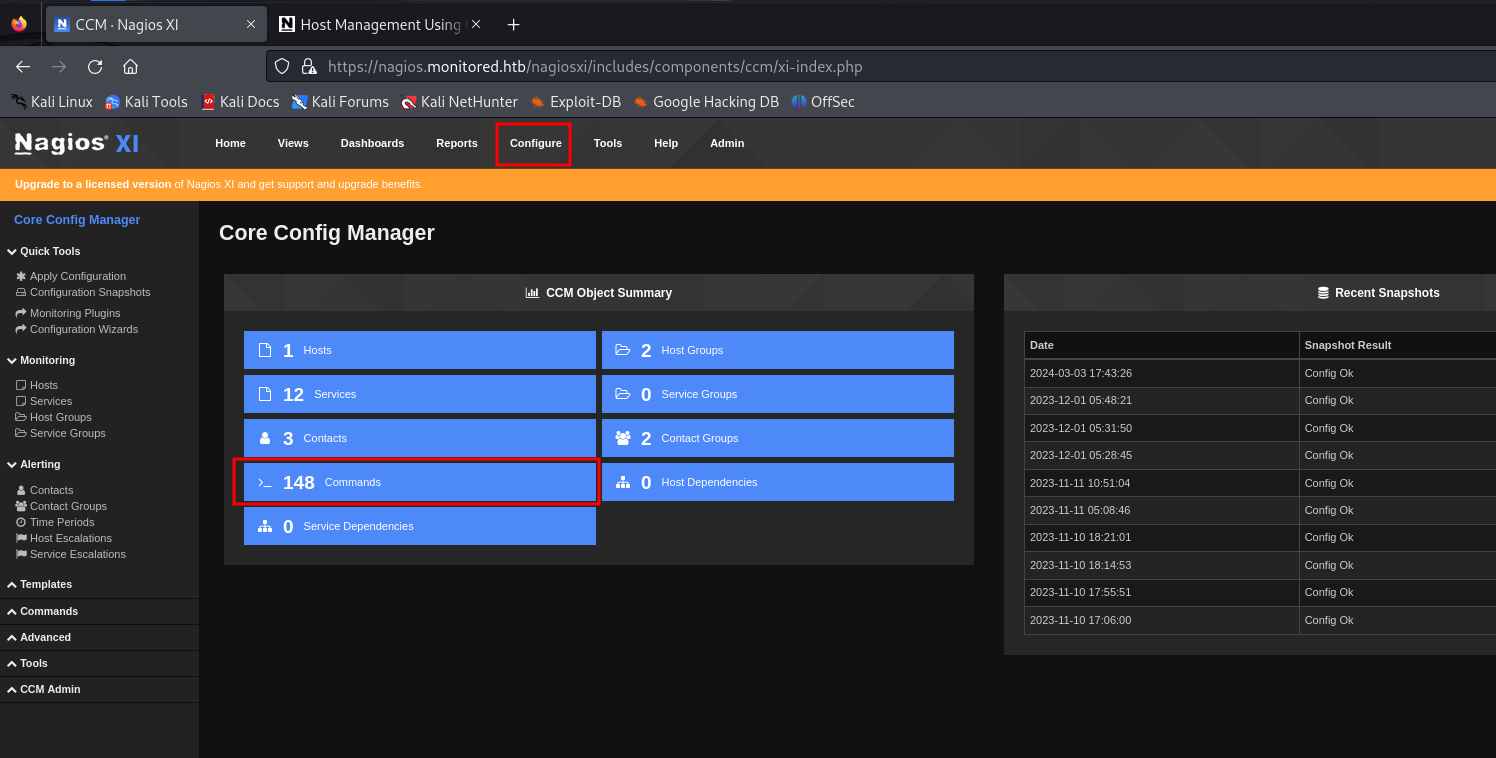Click the Monitoring Plugins arrow icon

pos(21,313)
